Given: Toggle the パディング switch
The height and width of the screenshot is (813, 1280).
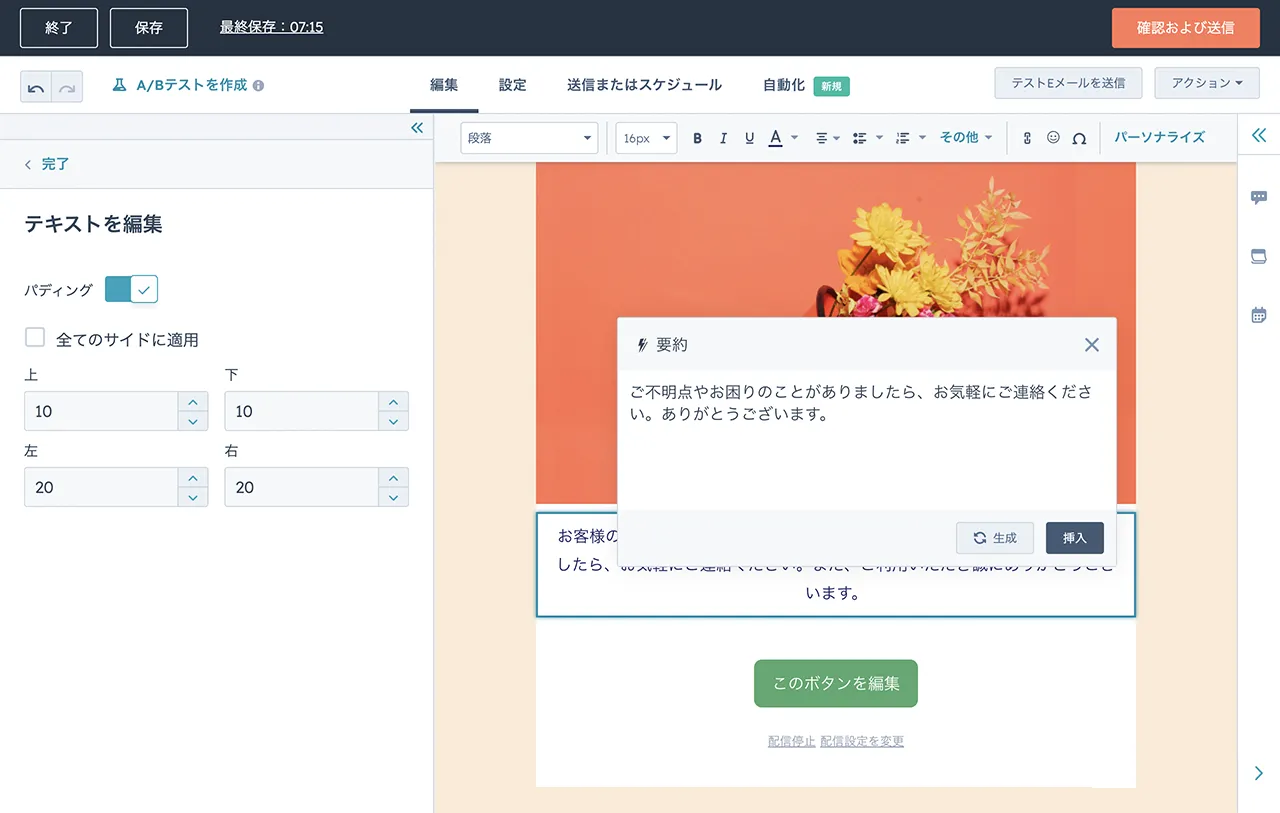Looking at the screenshot, I should pos(131,289).
